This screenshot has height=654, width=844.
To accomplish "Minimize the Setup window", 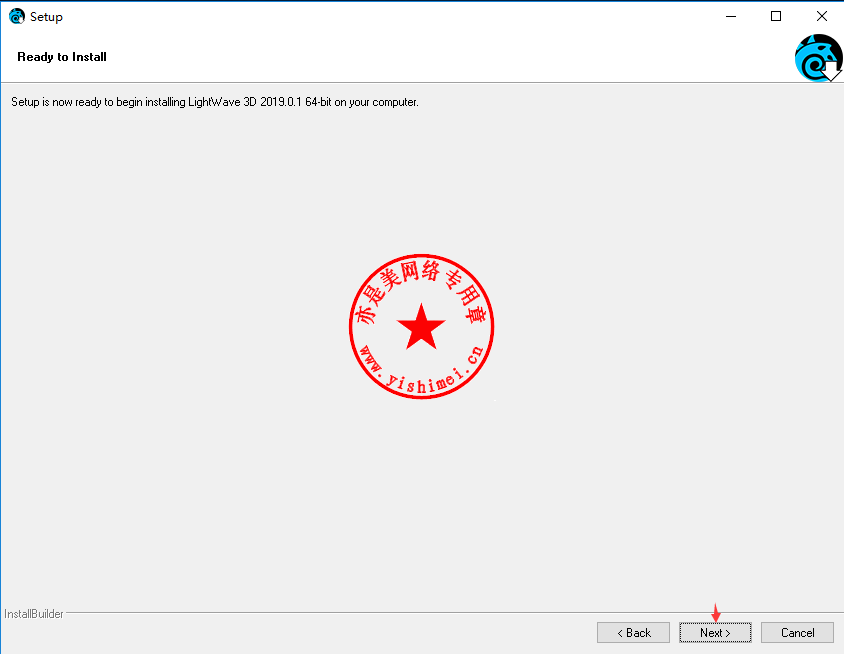I will click(730, 17).
